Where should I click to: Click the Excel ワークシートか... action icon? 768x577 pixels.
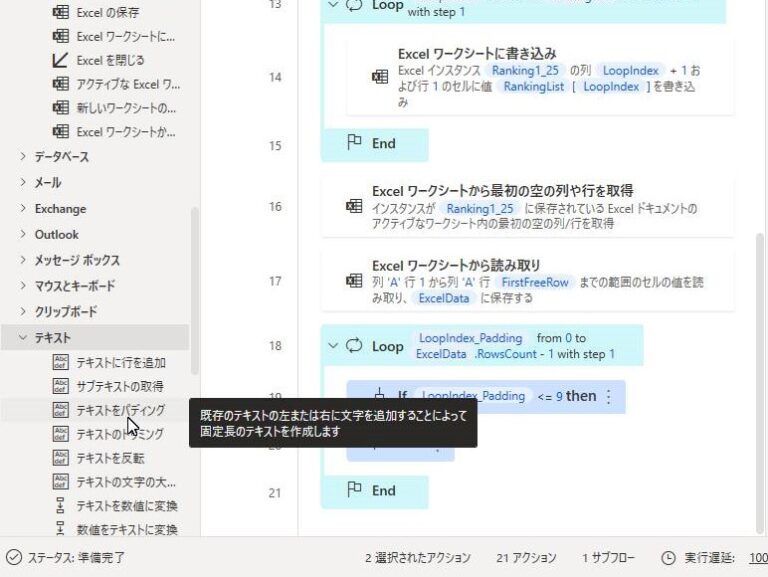tap(60, 131)
